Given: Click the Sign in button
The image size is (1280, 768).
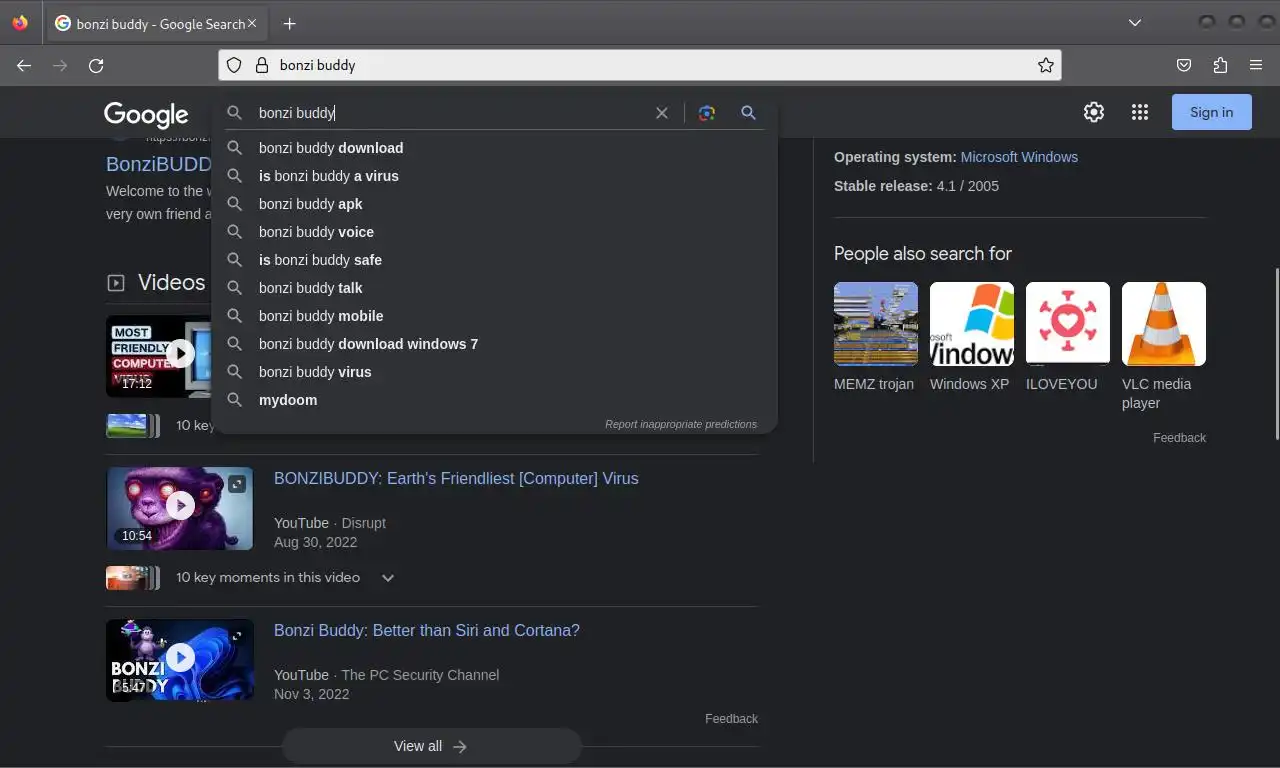Looking at the screenshot, I should coord(1212,112).
